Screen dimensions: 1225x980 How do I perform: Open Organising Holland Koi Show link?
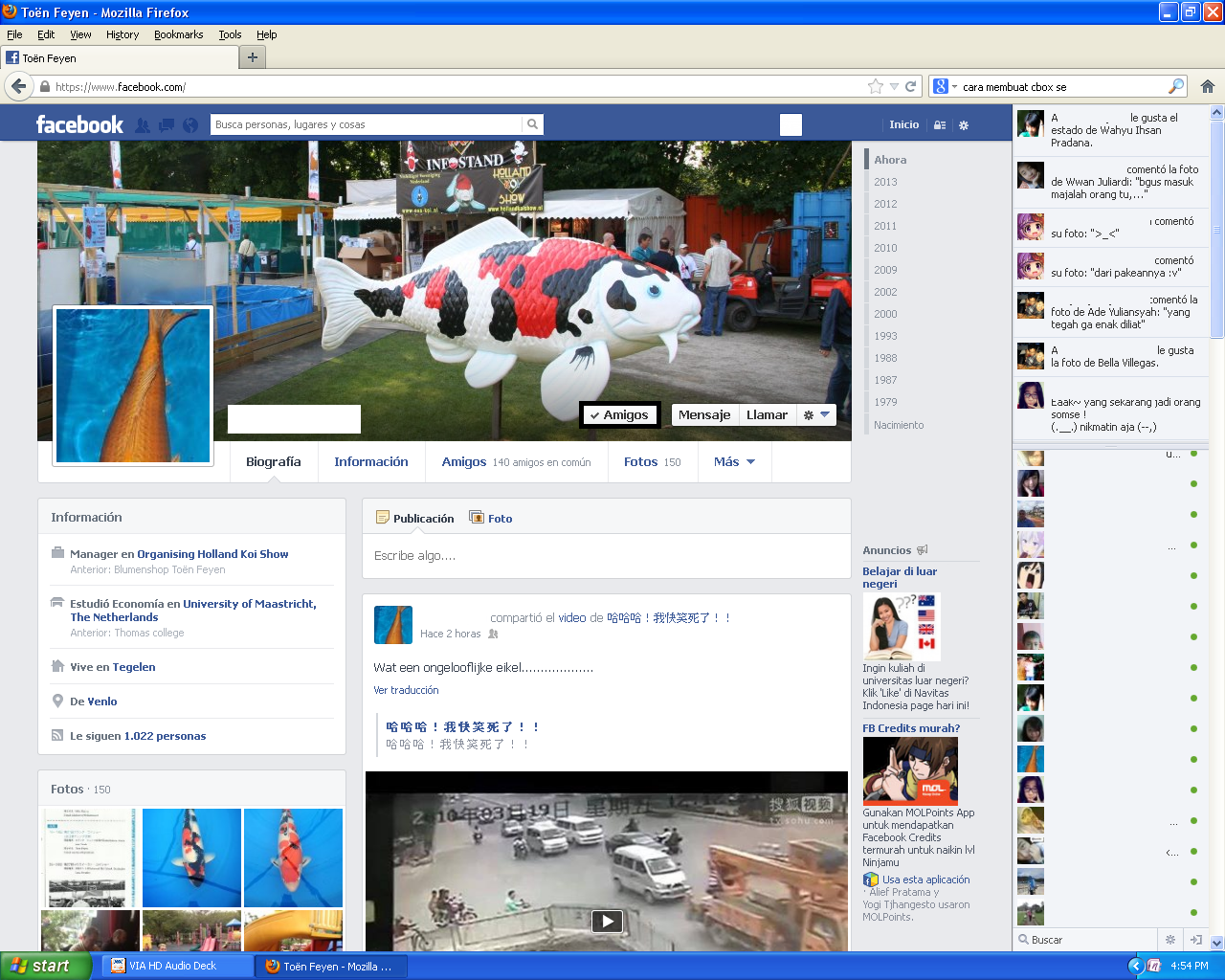pyautogui.click(x=212, y=554)
